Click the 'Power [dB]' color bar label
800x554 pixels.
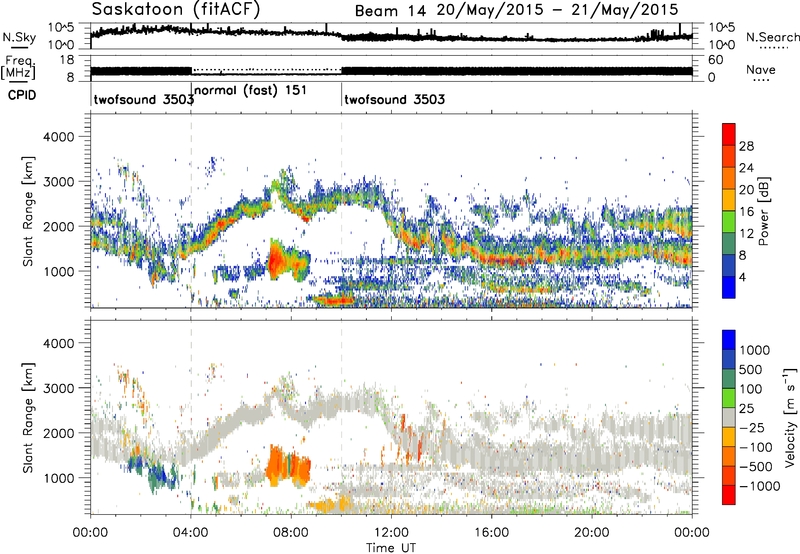(764, 211)
